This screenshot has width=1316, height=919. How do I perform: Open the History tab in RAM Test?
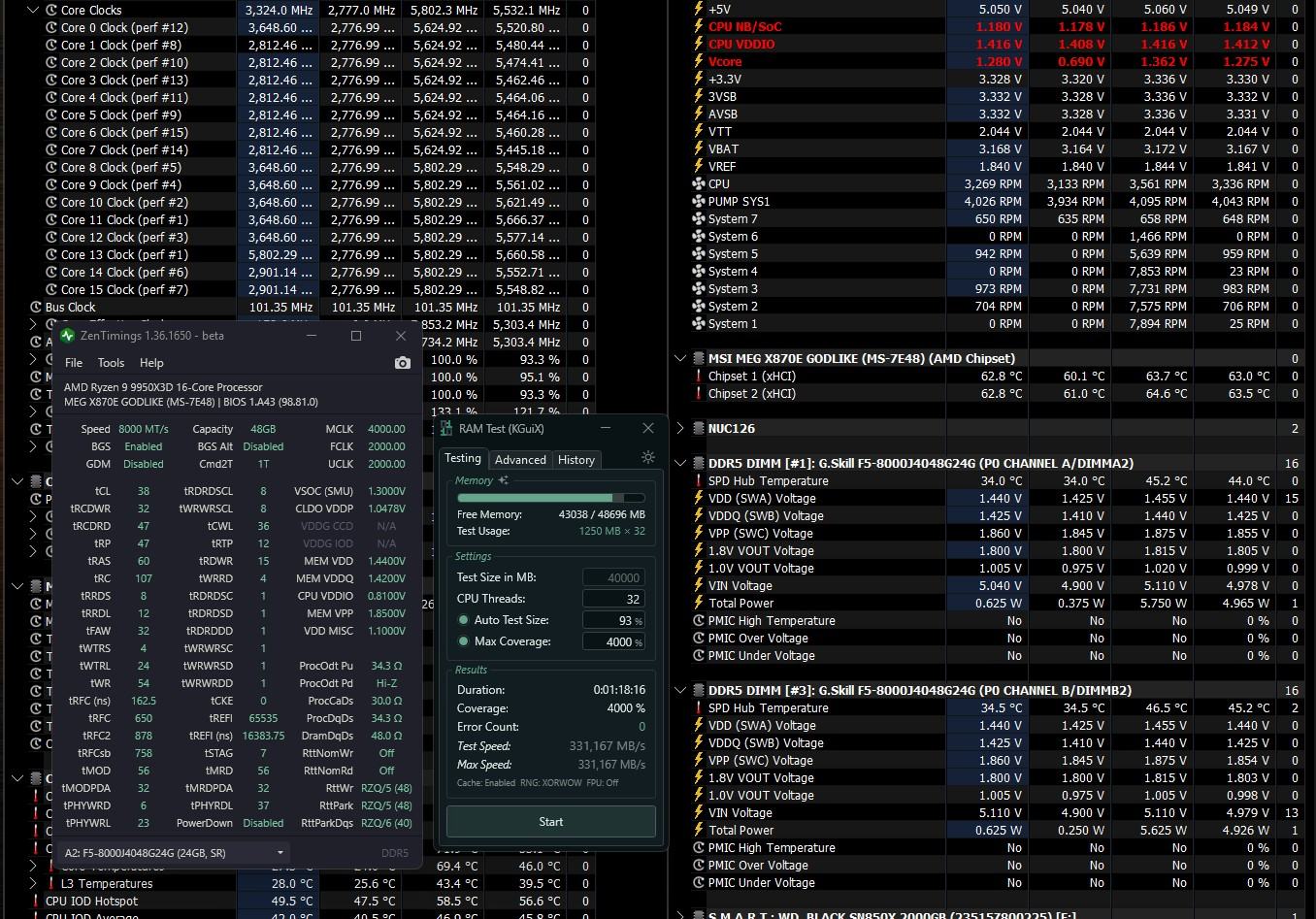pyautogui.click(x=576, y=460)
